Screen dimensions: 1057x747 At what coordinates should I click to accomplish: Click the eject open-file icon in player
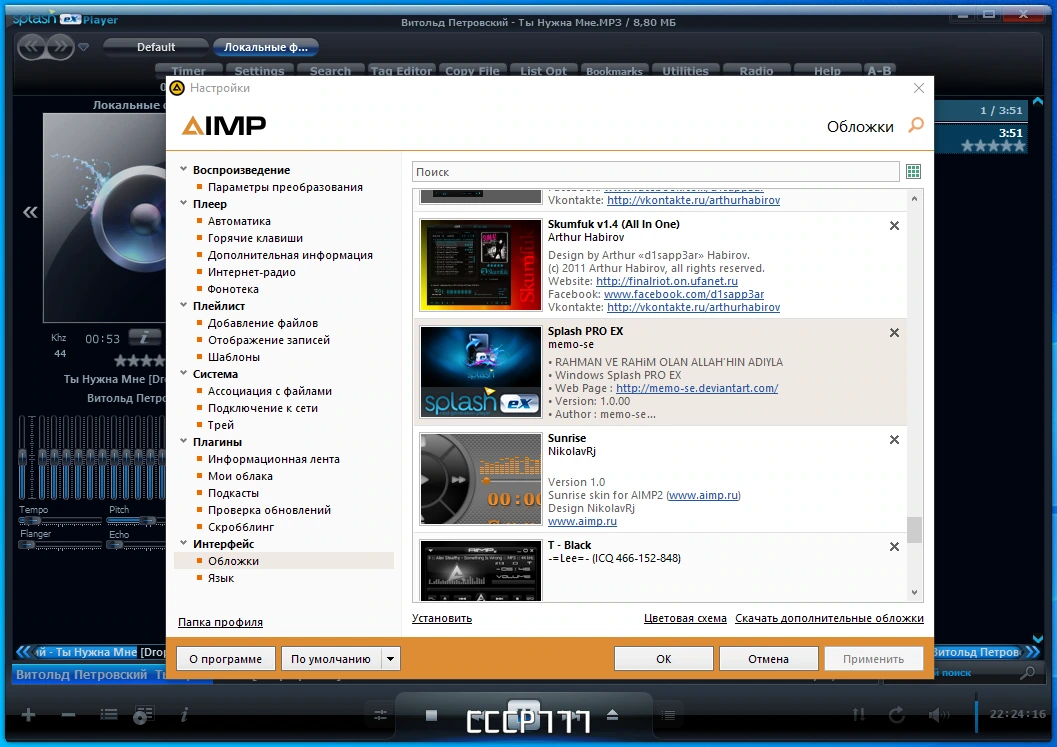[612, 715]
